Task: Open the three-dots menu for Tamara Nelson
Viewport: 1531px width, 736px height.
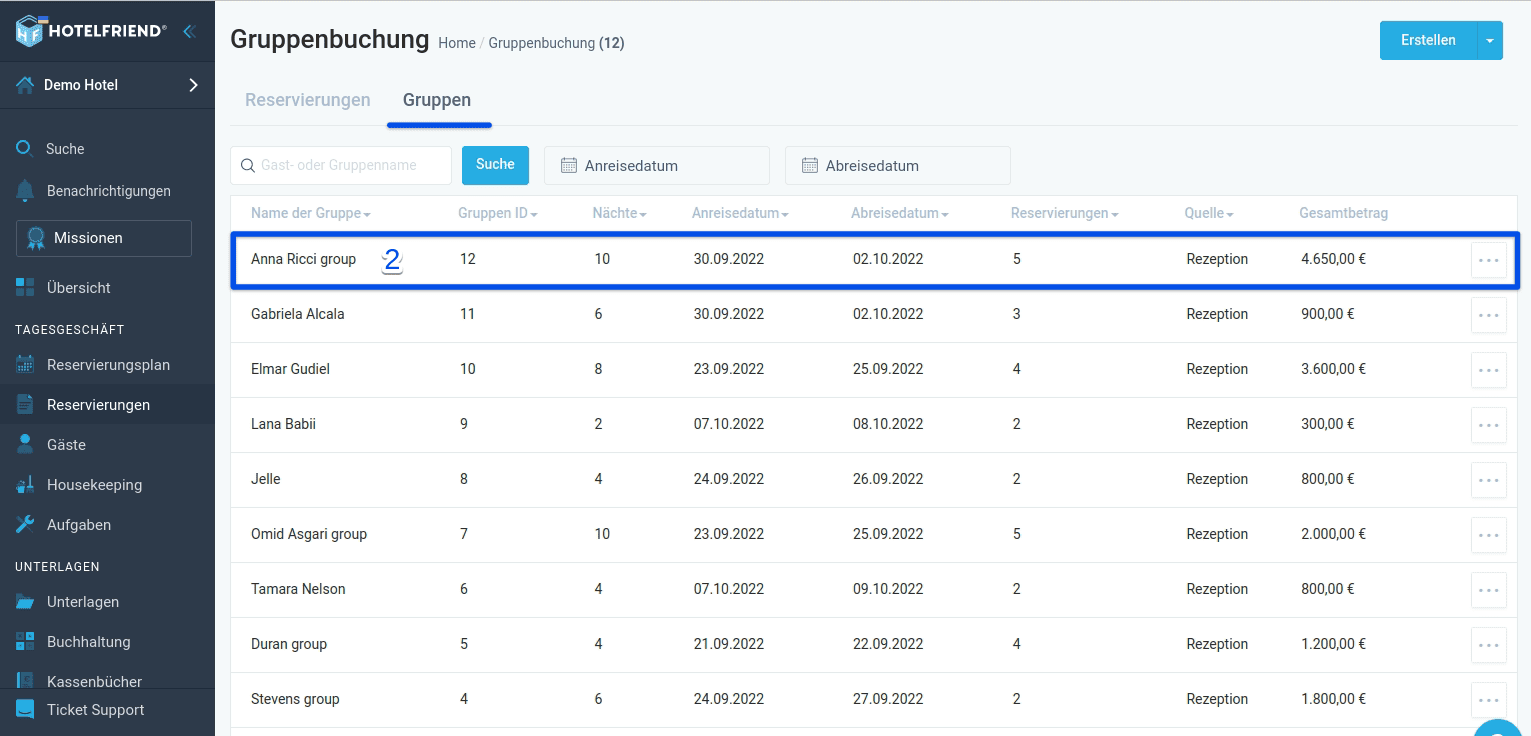Action: click(1489, 590)
